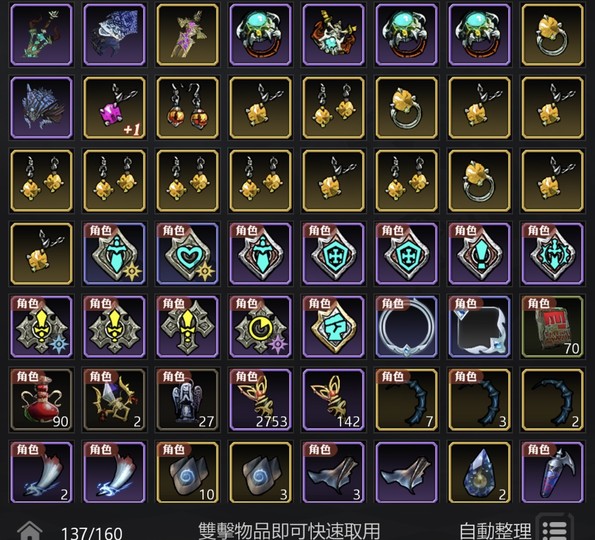Select the cyan heart emblem badge
Viewport: 595px width, 540px height.
pos(187,253)
